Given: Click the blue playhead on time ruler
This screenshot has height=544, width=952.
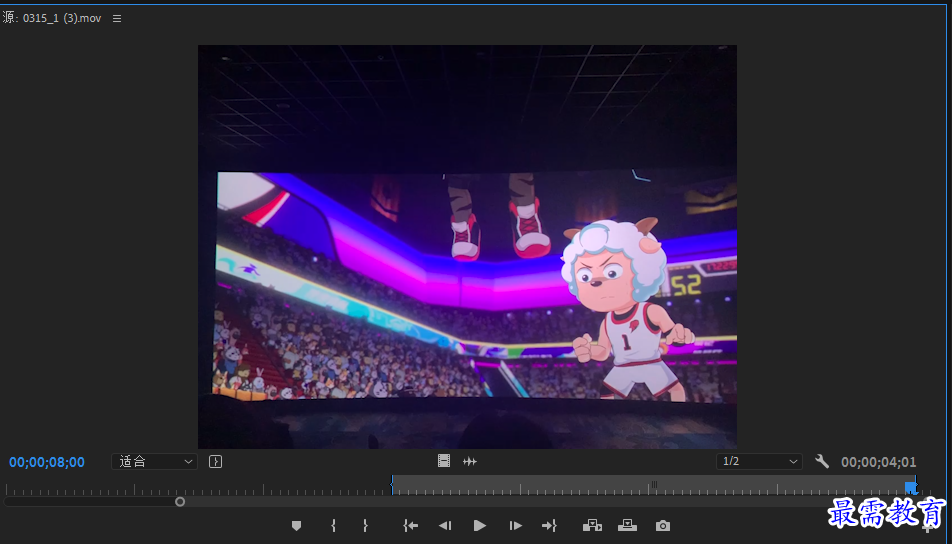Looking at the screenshot, I should pos(910,487).
